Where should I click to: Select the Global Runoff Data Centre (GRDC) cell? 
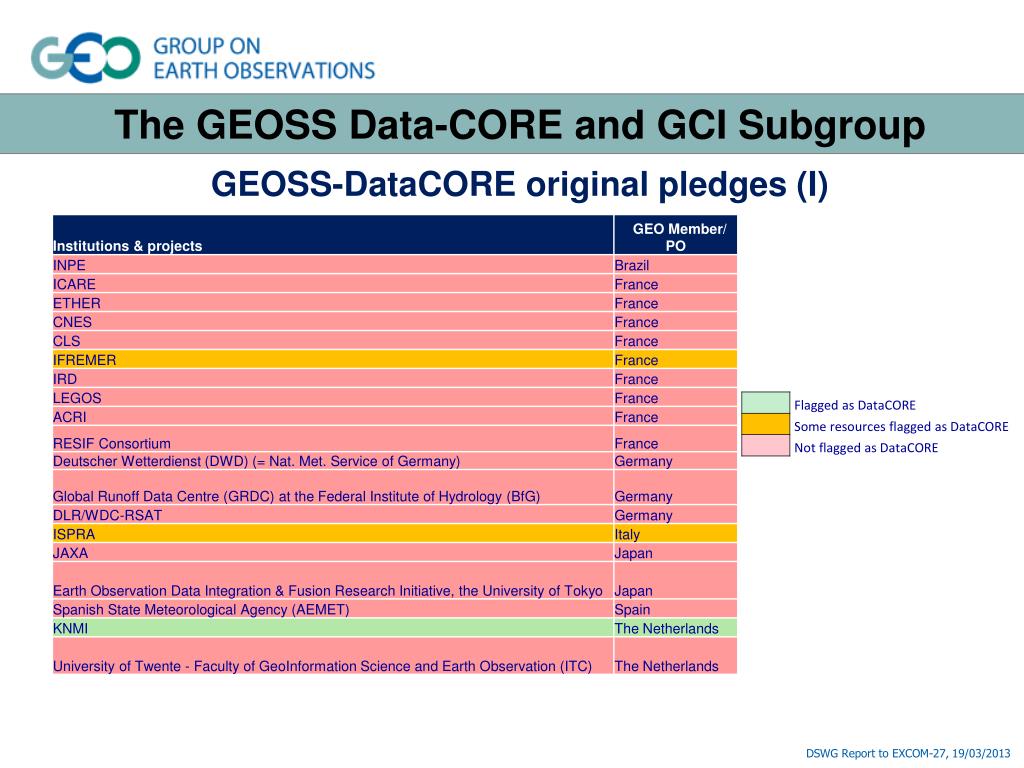coord(333,487)
